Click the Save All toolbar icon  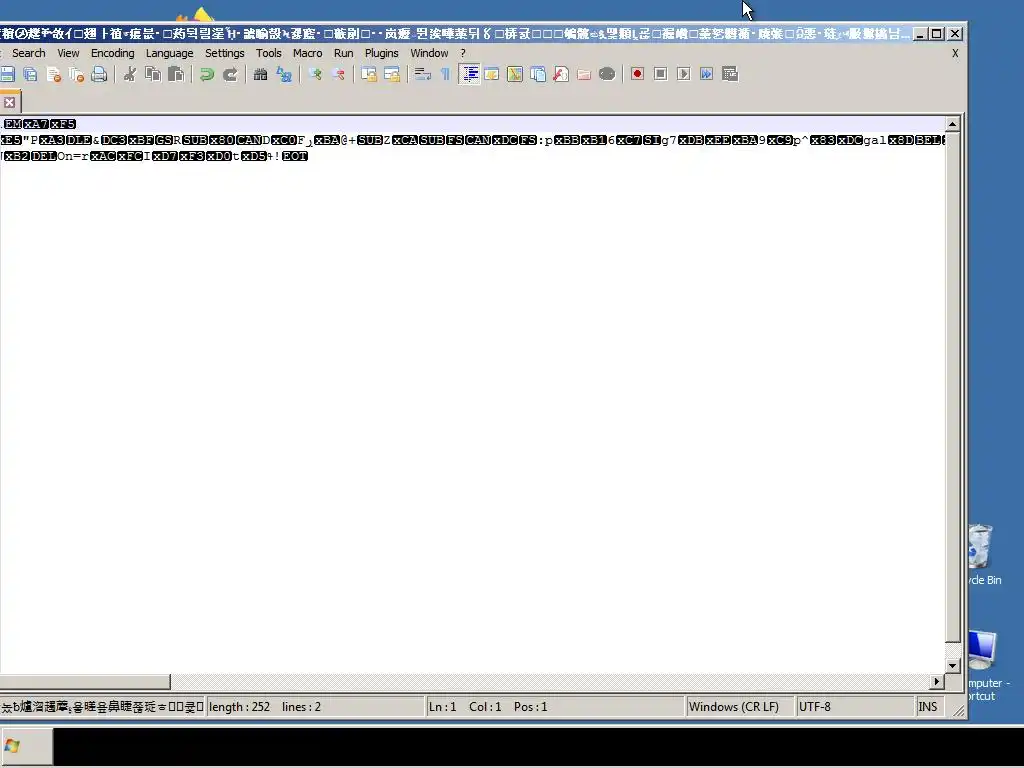[30, 74]
